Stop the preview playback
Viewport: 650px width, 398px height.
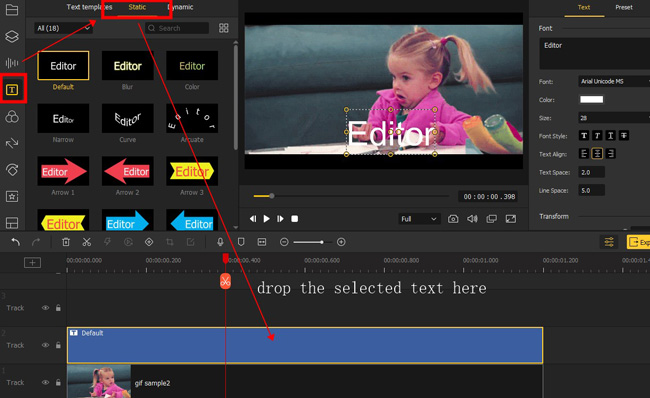point(294,219)
